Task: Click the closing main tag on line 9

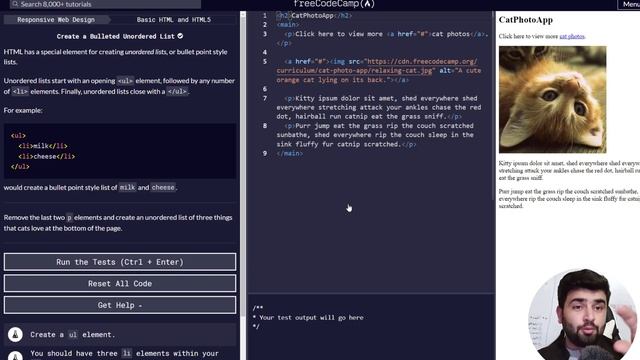Action: (289, 153)
